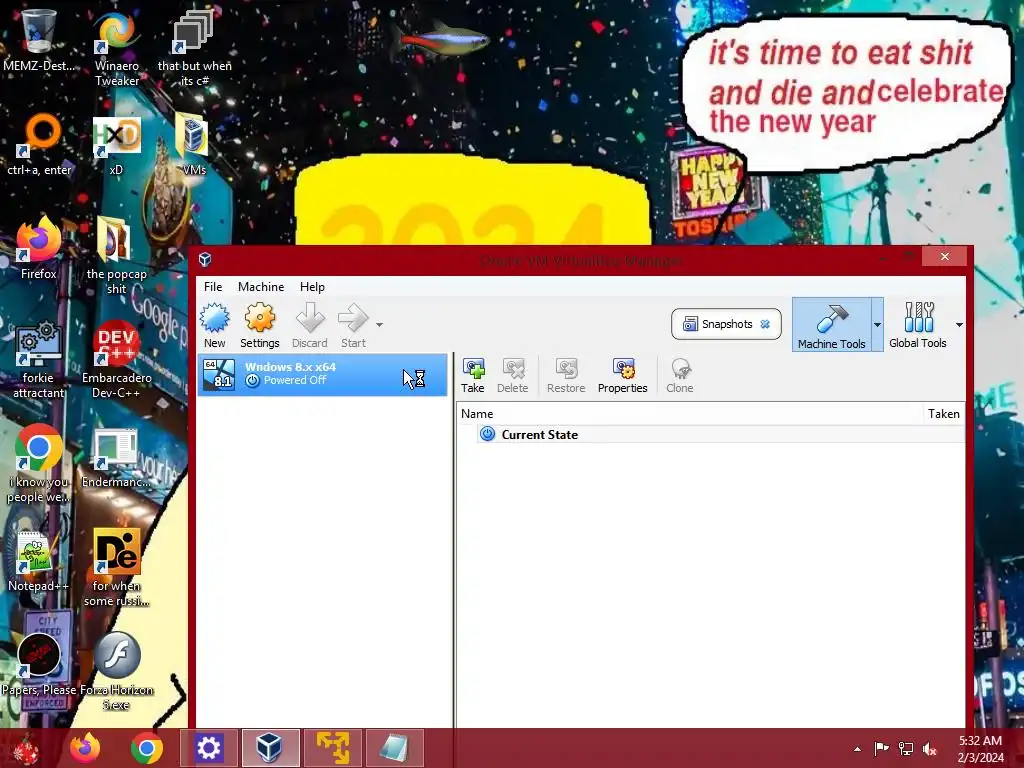Open the clock showing 5:32 AM
This screenshot has height=768, width=1024.
point(980,748)
